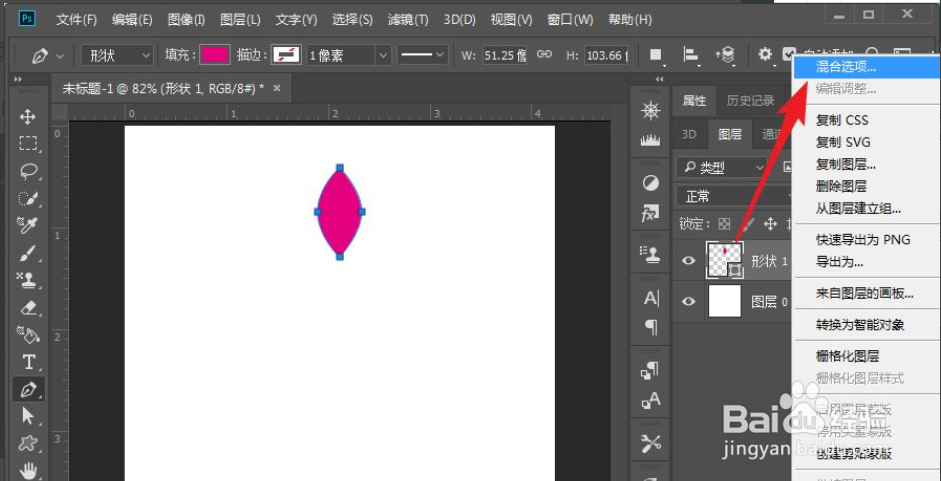
Task: Open the 文件(F) menu
Action: pos(76,20)
